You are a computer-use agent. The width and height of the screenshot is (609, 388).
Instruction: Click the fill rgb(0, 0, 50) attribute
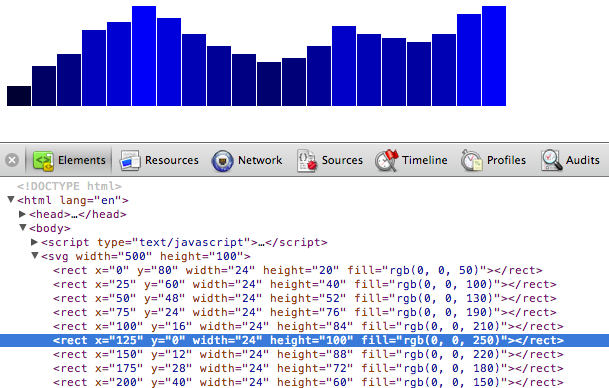416,270
